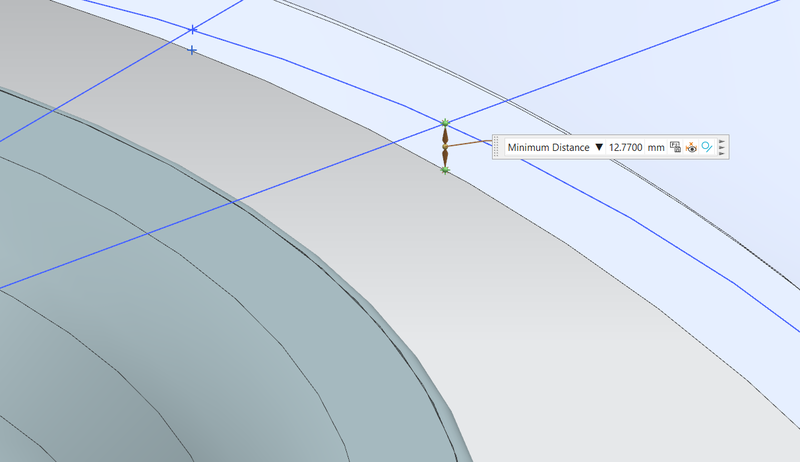The image size is (800, 462).
Task: Click the information window icon beside mm
Action: coord(676,147)
